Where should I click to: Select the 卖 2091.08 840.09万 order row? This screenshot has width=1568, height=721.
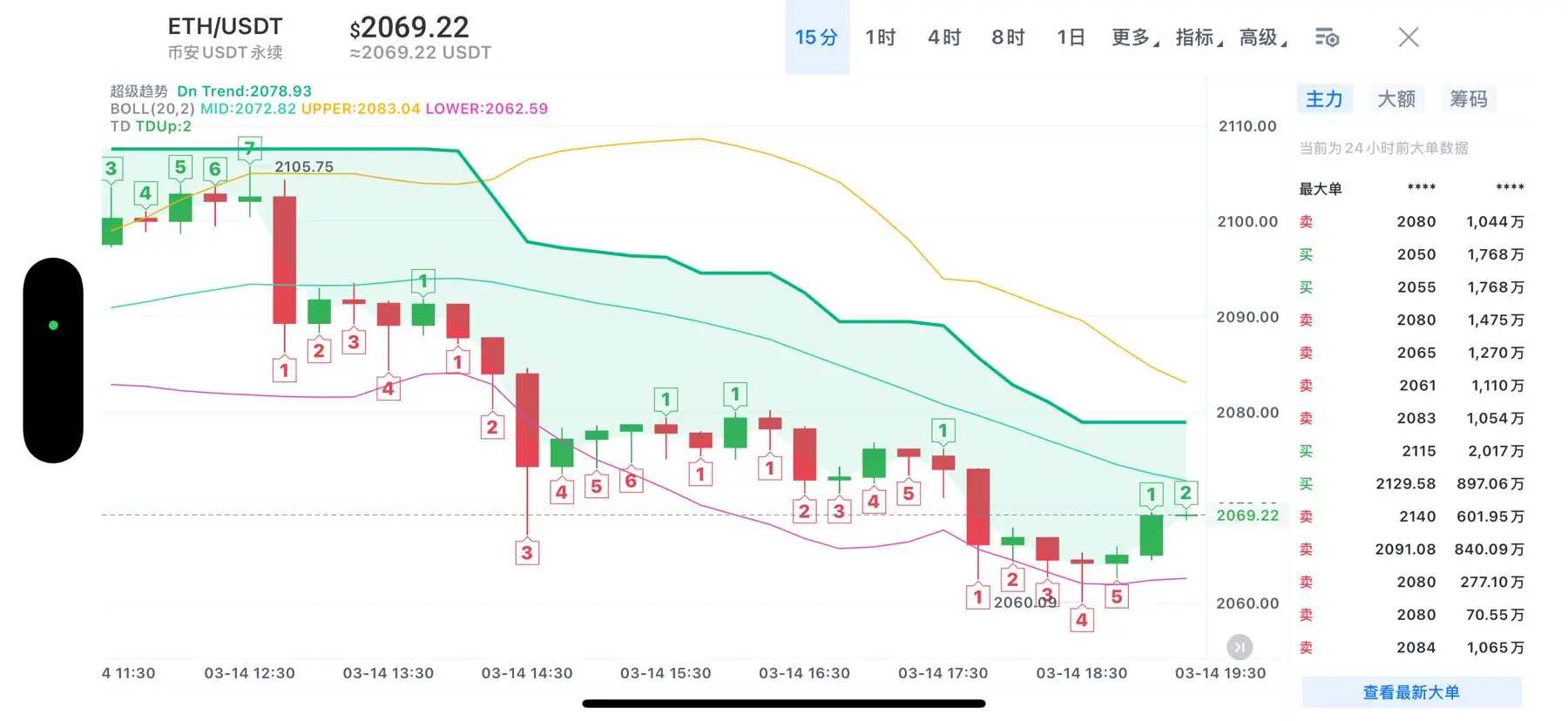point(1411,549)
